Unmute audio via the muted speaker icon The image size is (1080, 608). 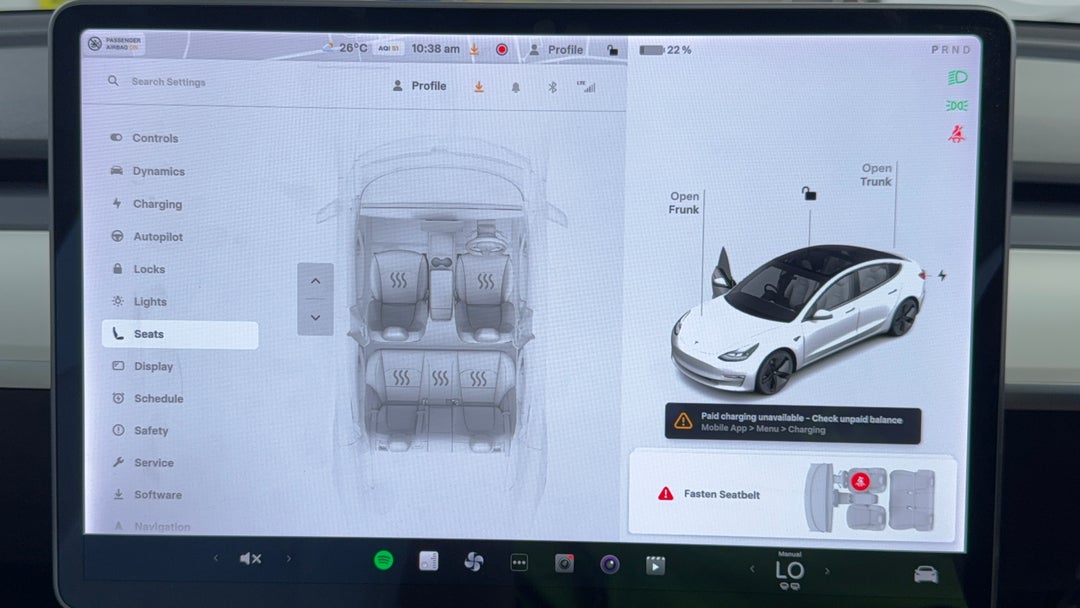pos(250,559)
